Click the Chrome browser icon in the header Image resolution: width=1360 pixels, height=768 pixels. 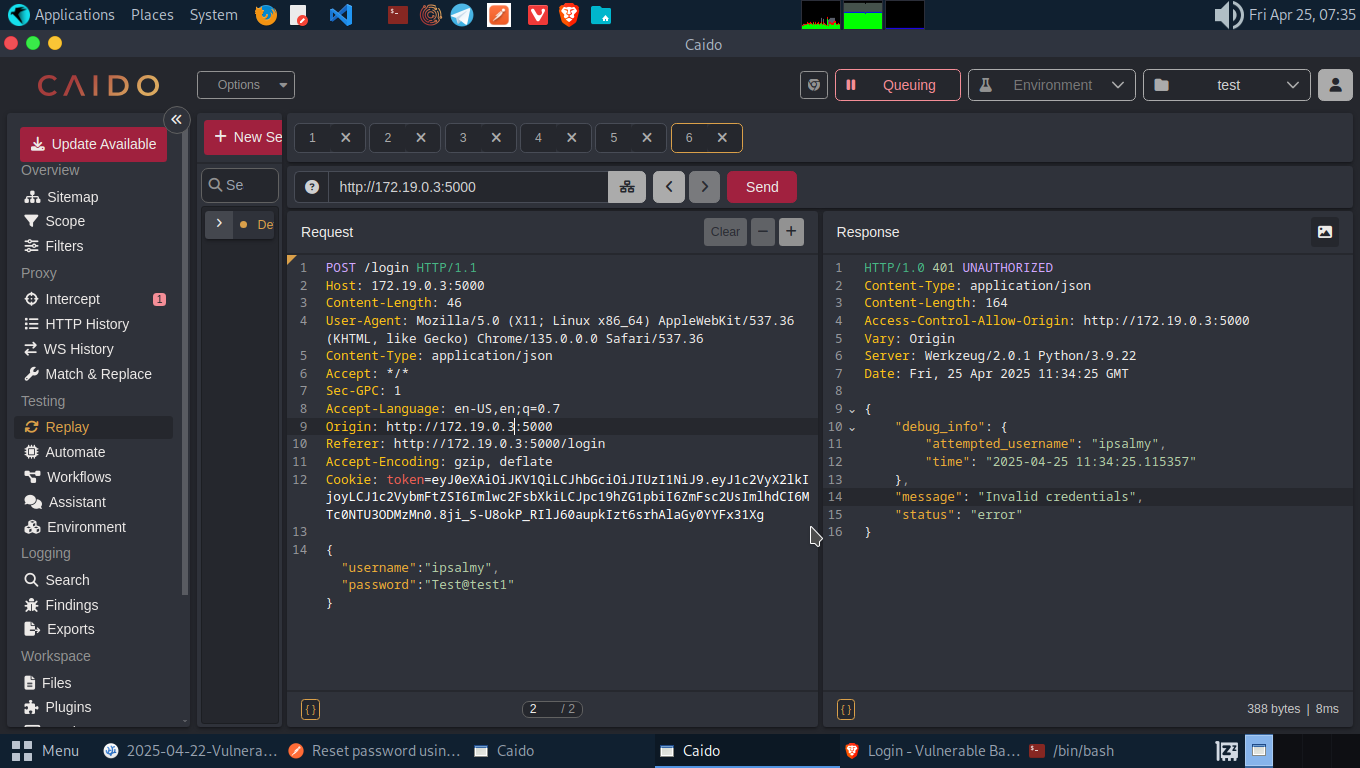[814, 85]
